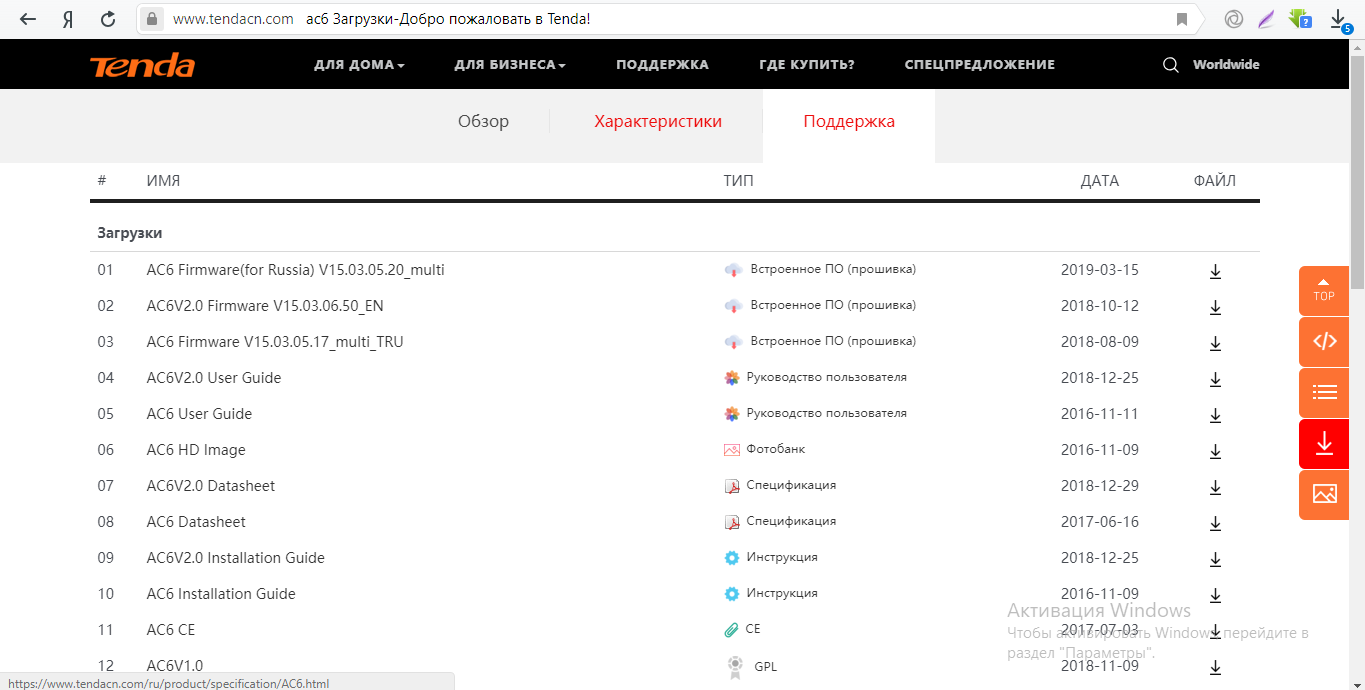
Task: Download the AC6V1.0 GPL file
Action: (x=1215, y=668)
